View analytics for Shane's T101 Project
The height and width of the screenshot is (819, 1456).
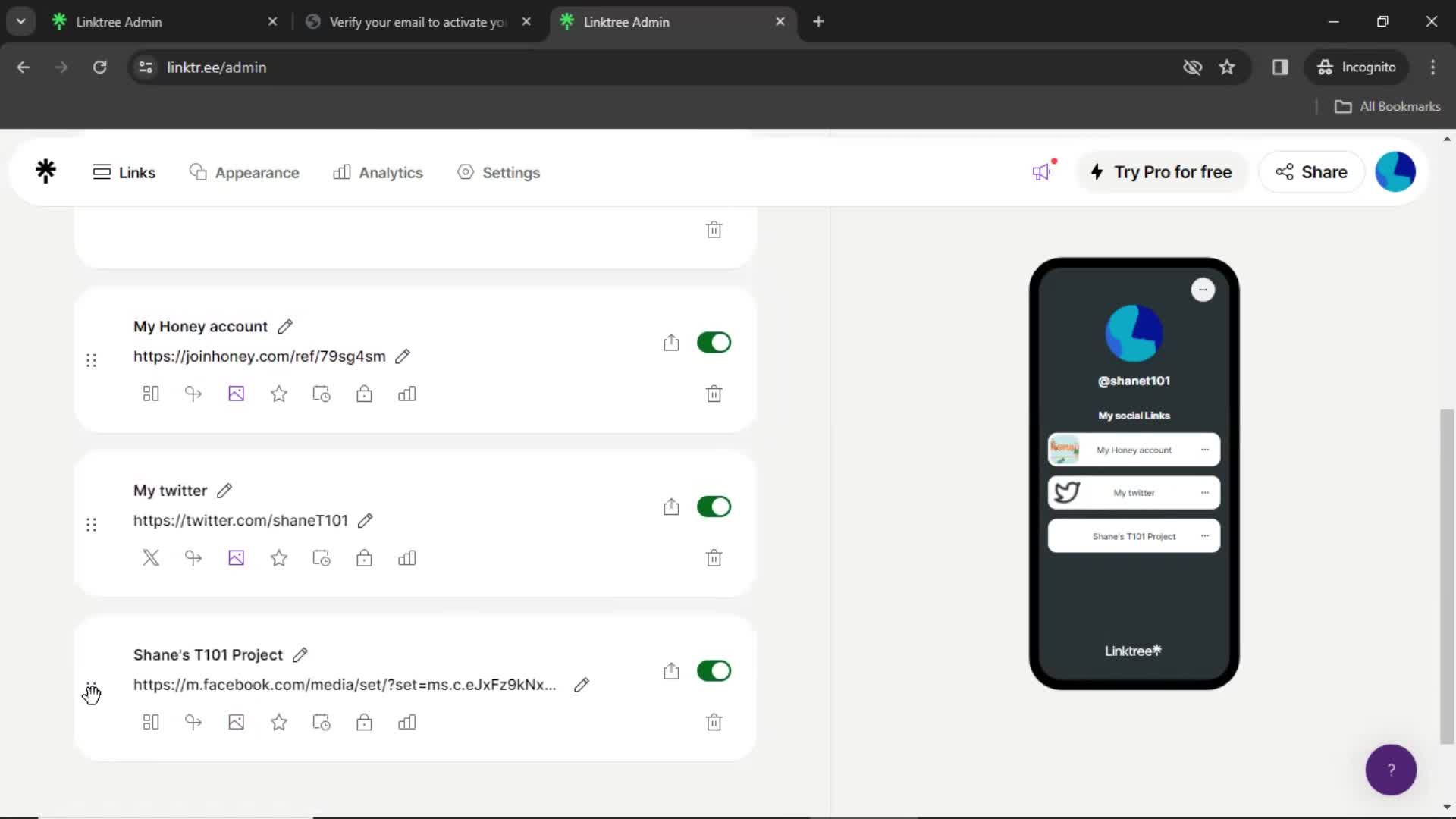(407, 722)
